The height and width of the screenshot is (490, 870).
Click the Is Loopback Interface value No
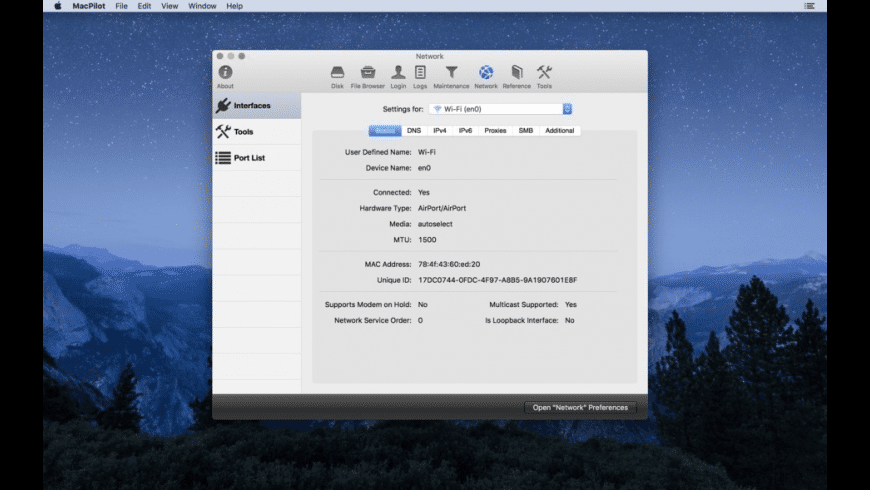(569, 320)
